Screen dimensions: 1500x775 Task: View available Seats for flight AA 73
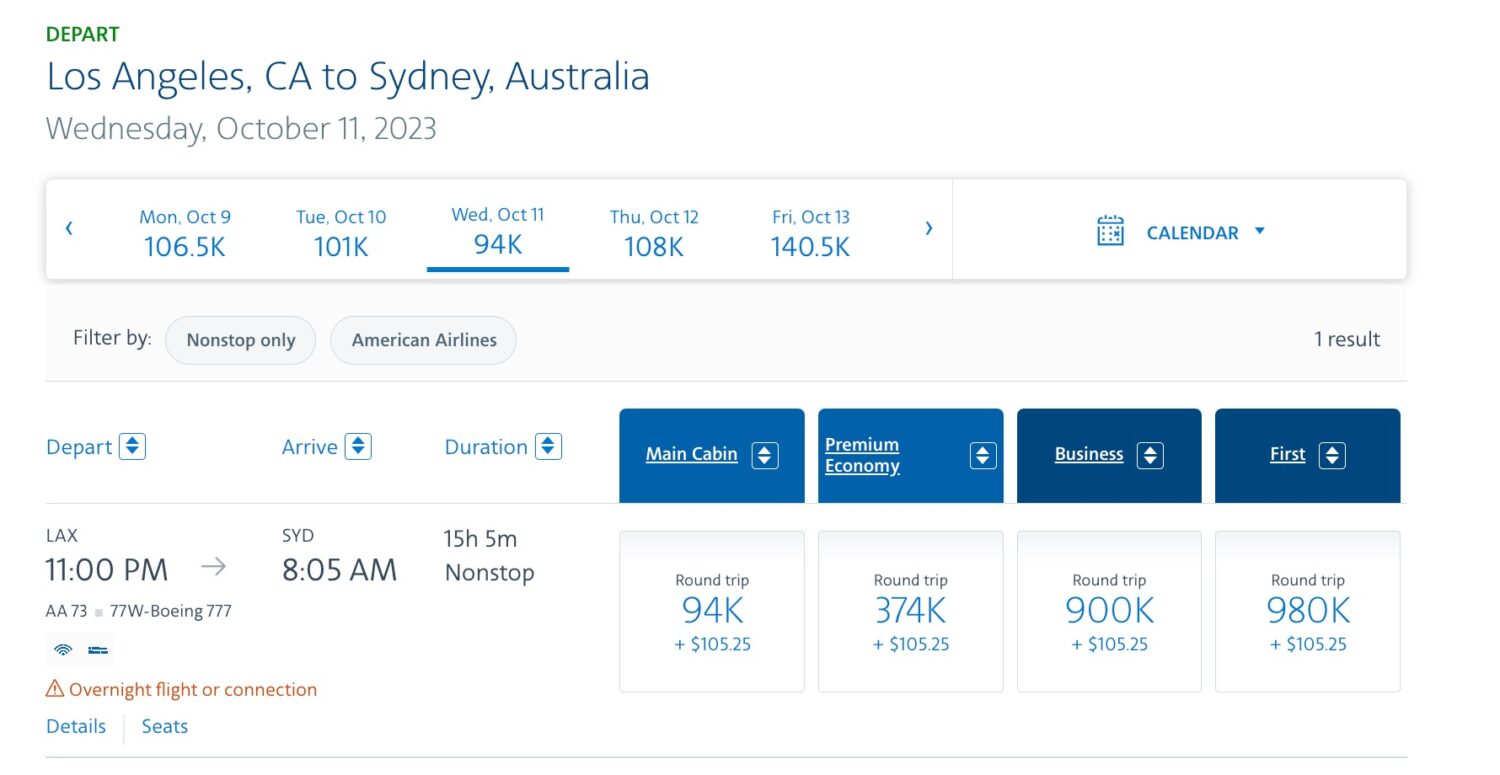tap(164, 726)
